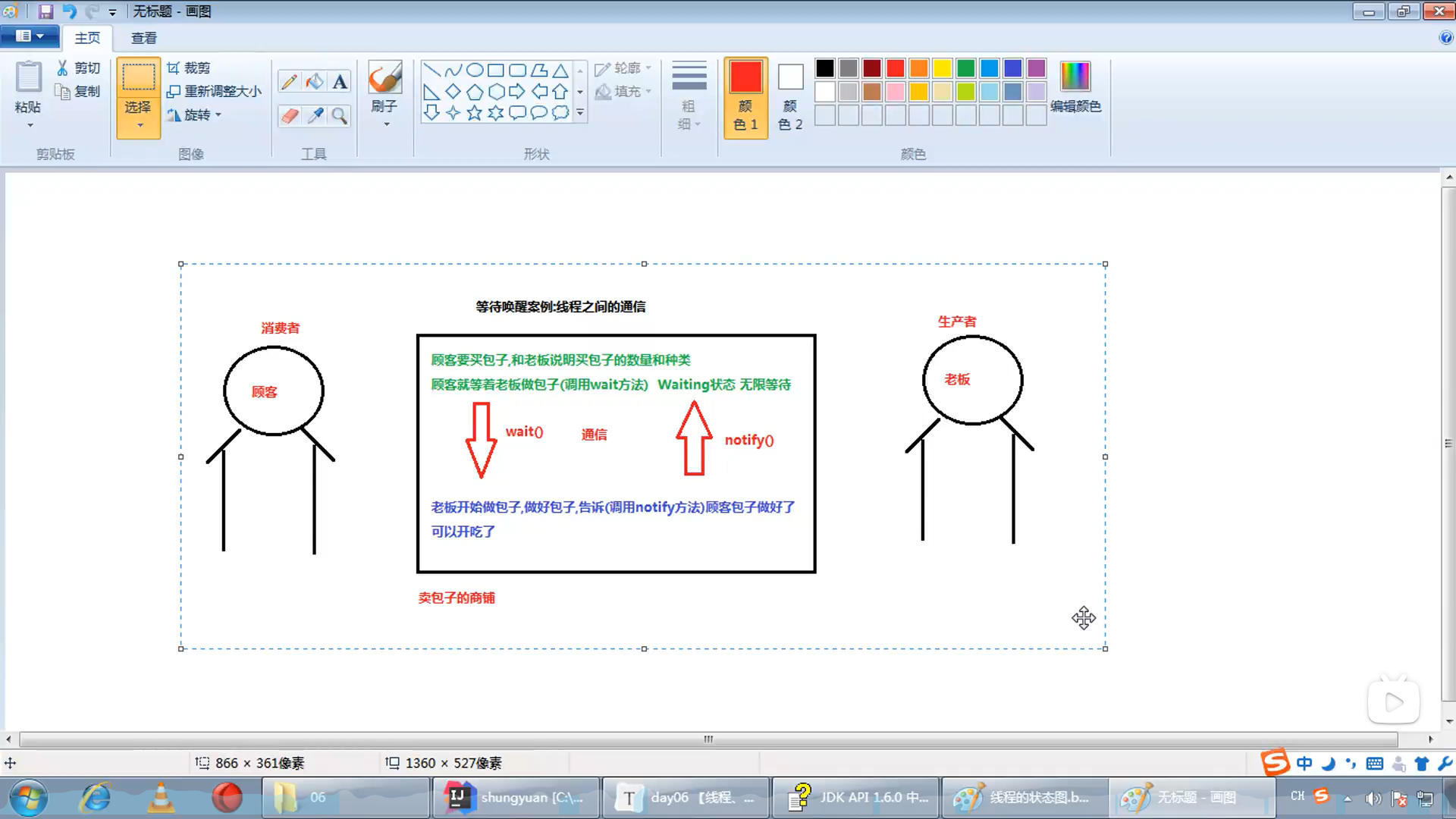This screenshot has height=819, width=1456.
Task: Switch to the JDK API taskbar window
Action: pyautogui.click(x=856, y=798)
